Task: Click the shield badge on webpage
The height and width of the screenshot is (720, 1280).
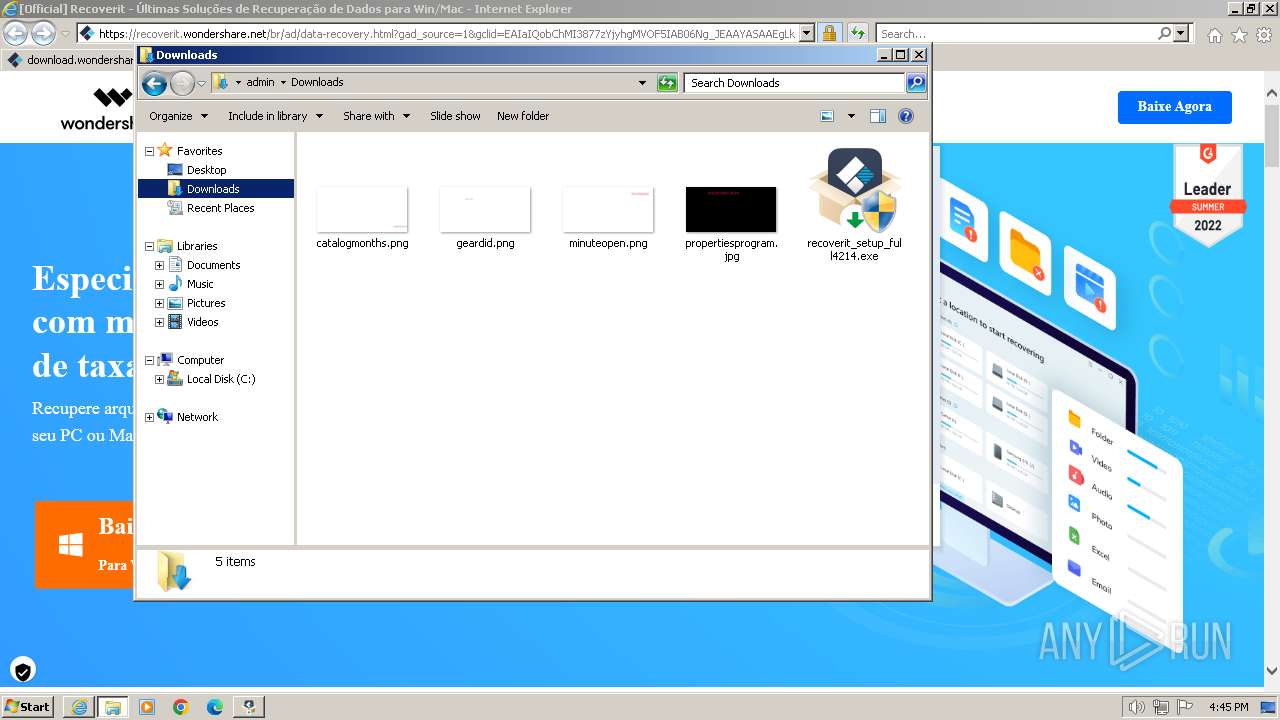Action: pyautogui.click(x=22, y=669)
